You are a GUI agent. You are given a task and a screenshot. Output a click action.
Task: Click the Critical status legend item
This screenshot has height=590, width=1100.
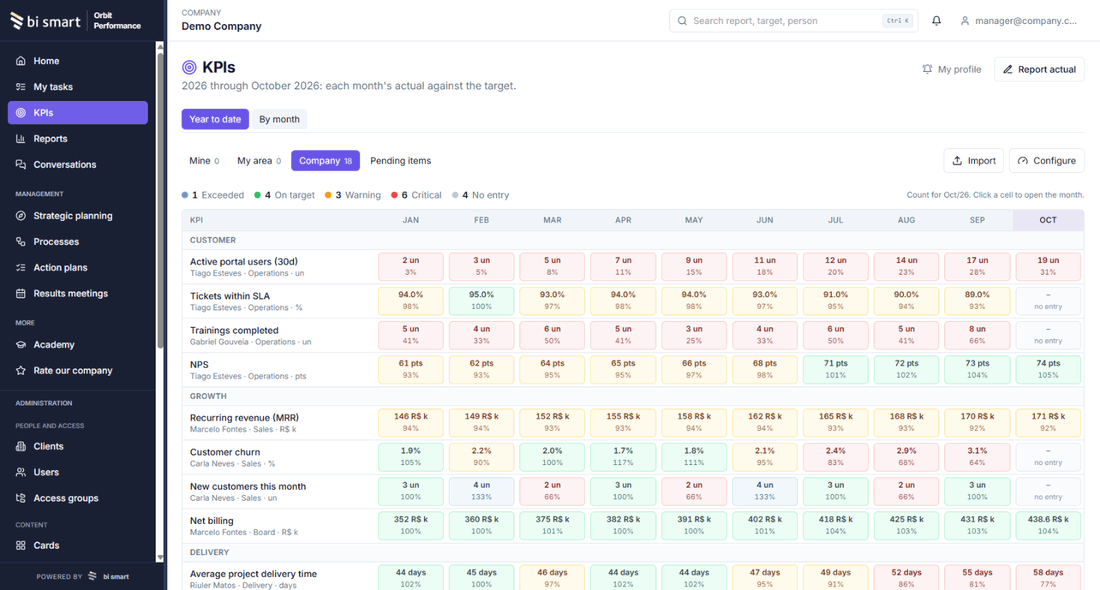pos(416,195)
